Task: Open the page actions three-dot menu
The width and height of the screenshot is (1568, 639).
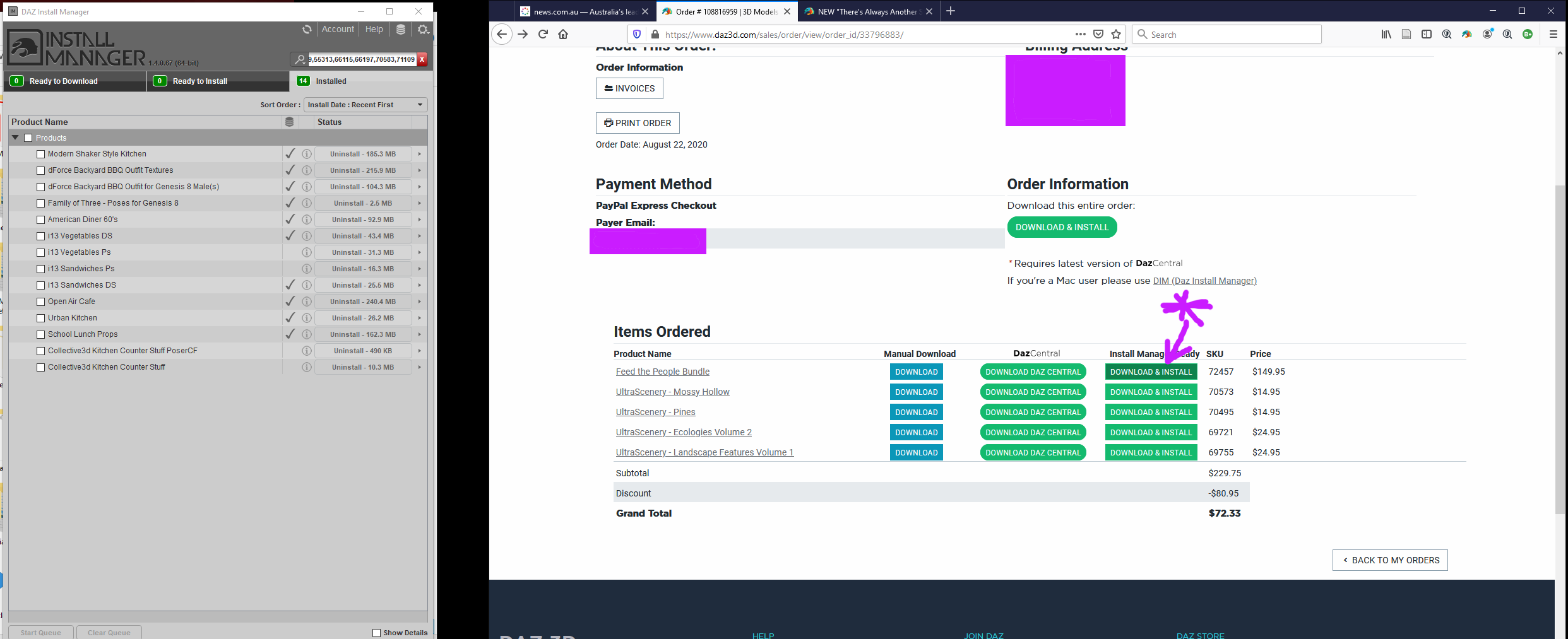Action: click(x=1081, y=35)
